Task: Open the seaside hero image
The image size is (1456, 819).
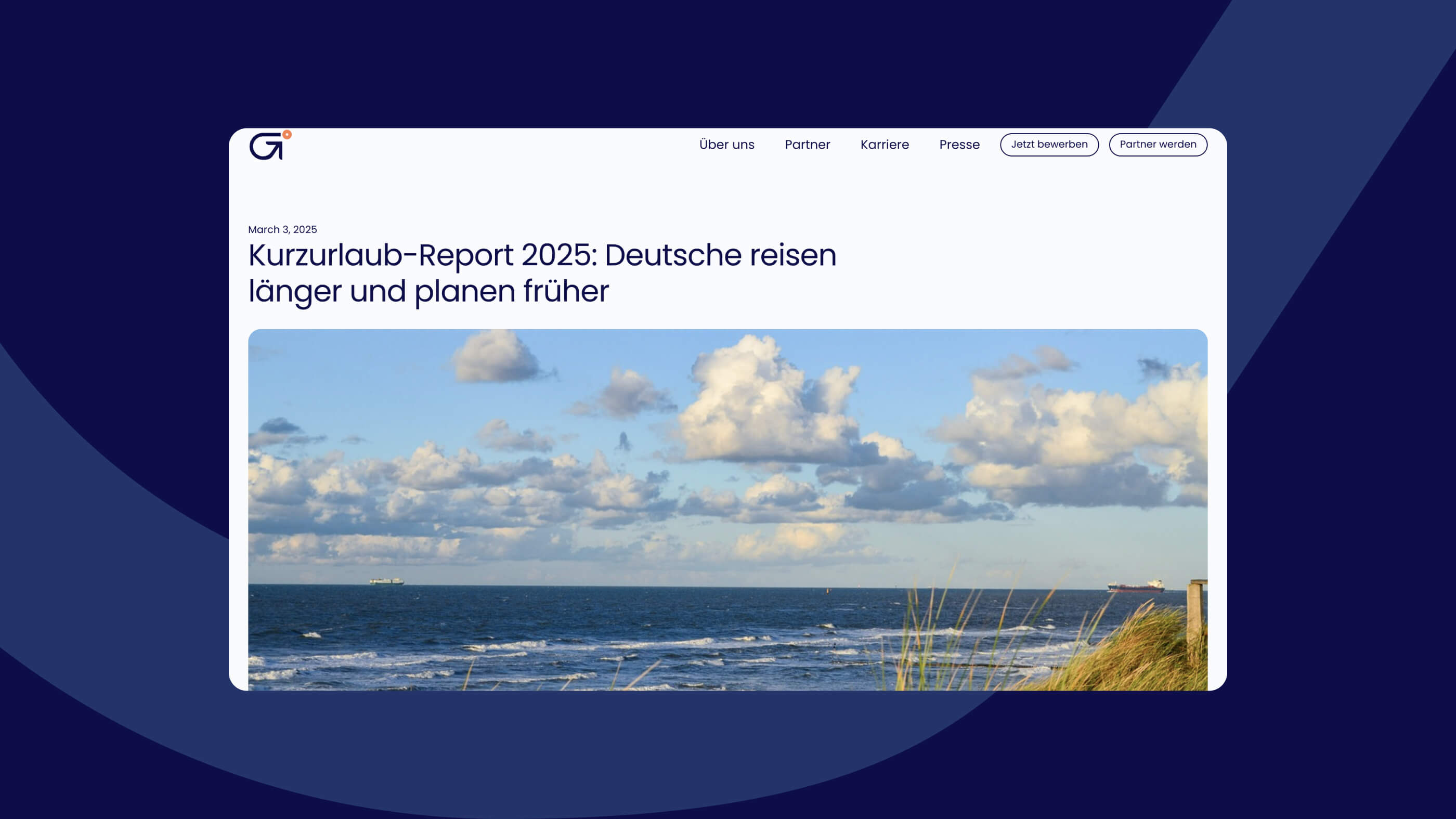Action: [727, 510]
